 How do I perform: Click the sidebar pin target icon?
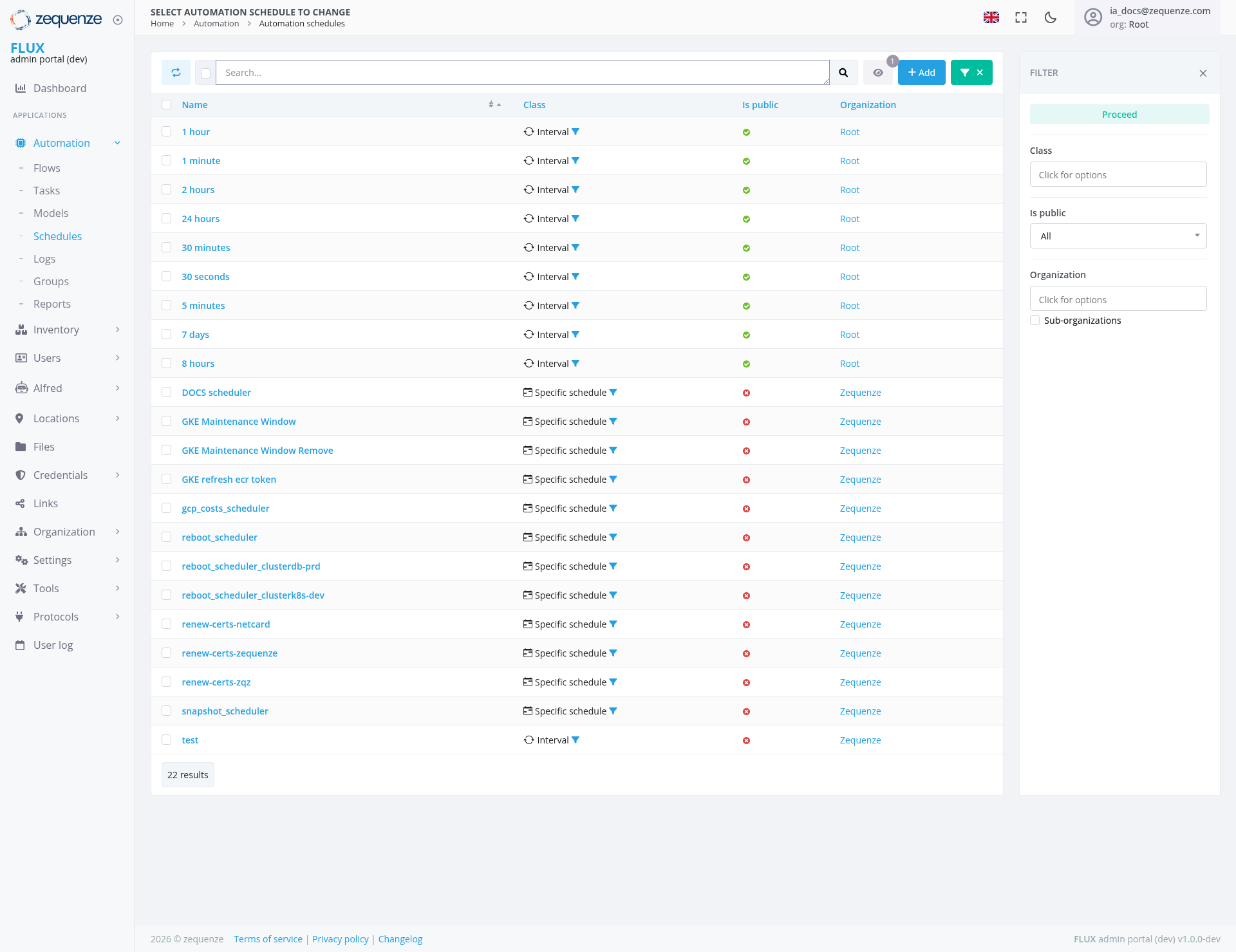coord(118,20)
